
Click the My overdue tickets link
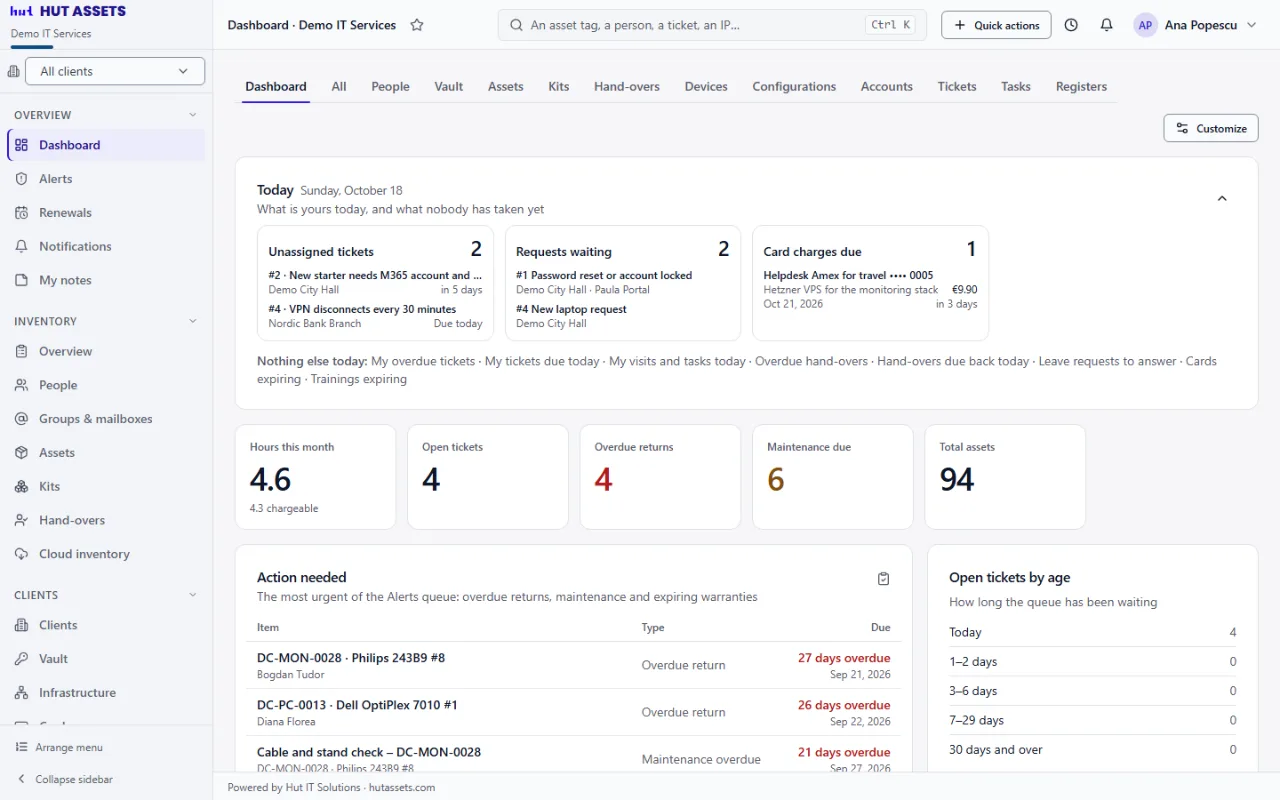click(x=423, y=361)
